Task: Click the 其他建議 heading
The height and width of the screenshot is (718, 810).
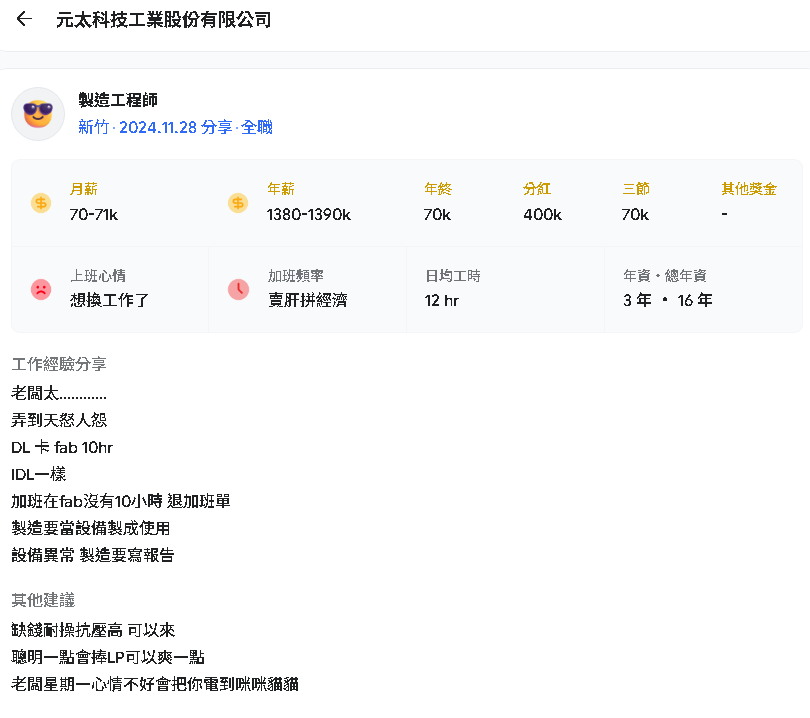Action: (x=43, y=600)
